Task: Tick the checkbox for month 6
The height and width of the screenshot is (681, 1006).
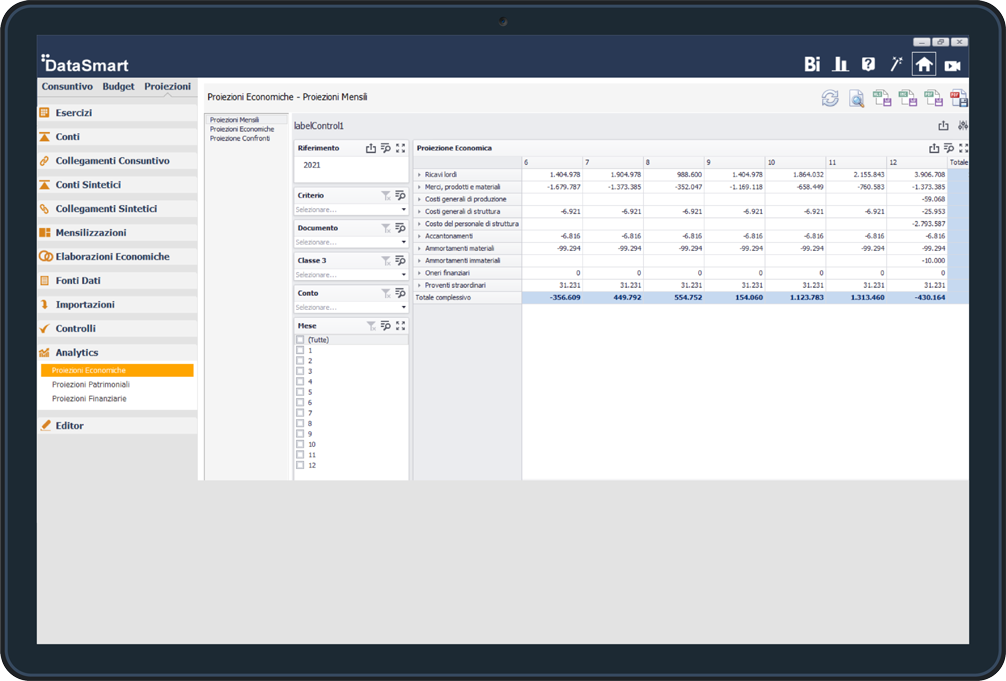Action: coord(300,402)
